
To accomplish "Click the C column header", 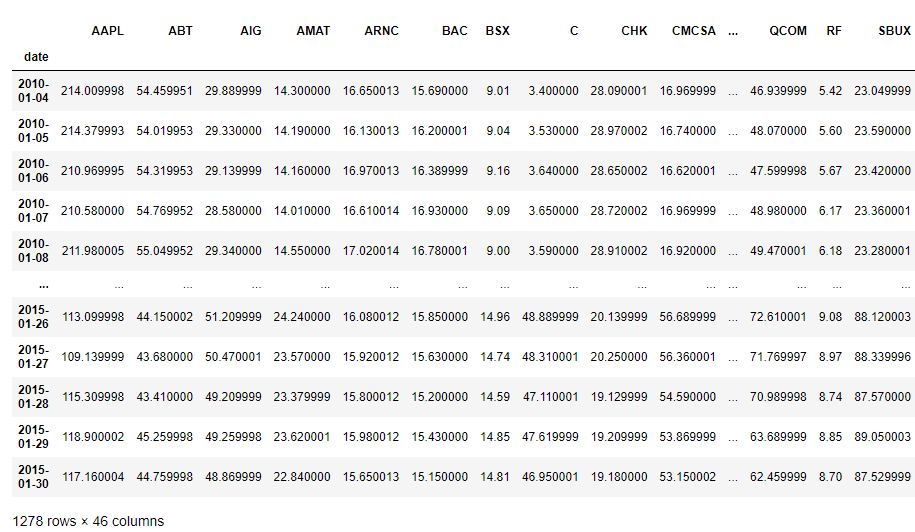I will click(574, 31).
